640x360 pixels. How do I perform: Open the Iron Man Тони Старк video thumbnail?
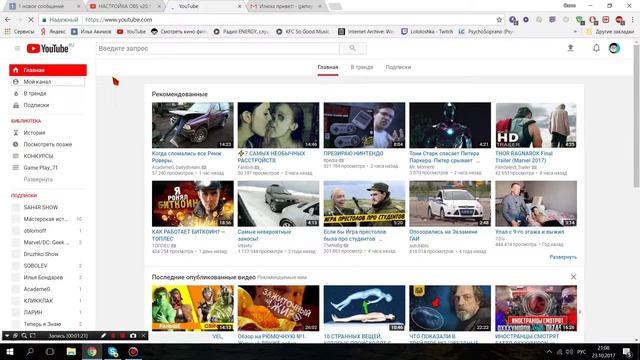(450, 125)
